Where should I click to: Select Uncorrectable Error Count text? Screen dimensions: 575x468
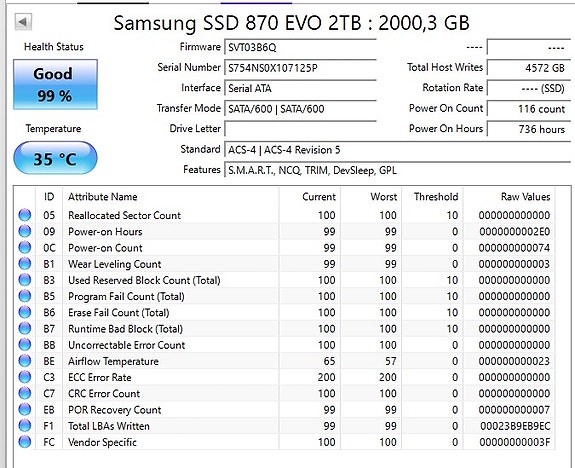pos(127,345)
